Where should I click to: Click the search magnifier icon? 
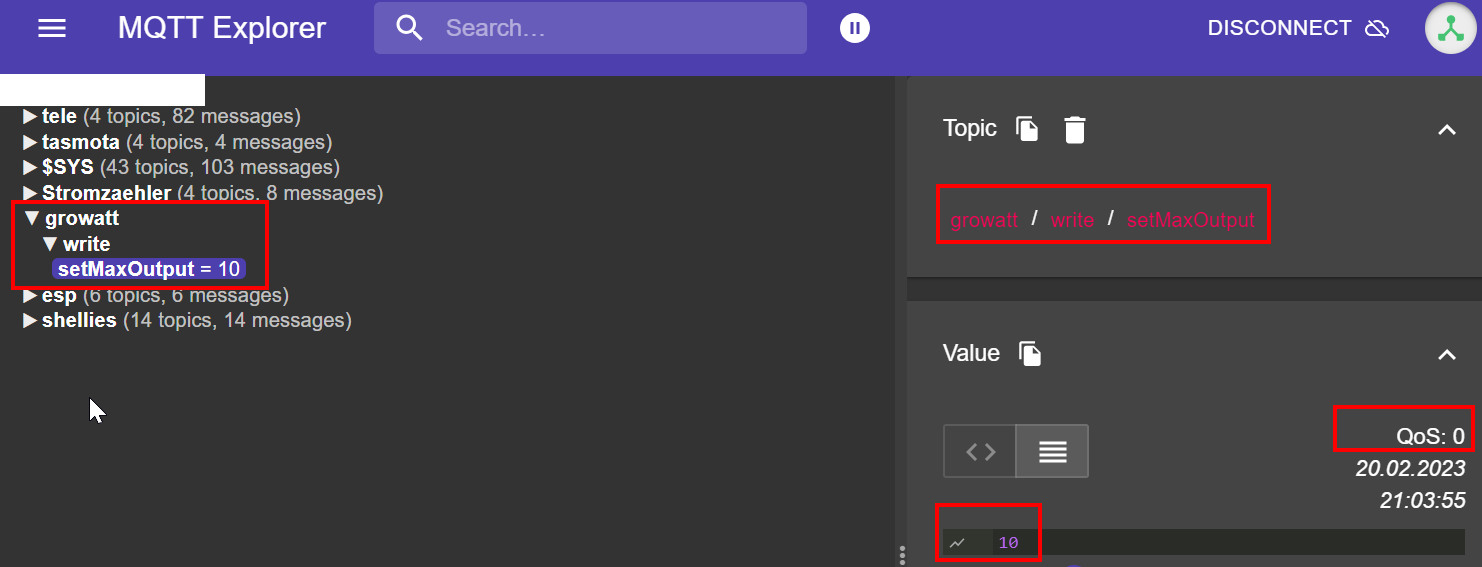(x=410, y=28)
